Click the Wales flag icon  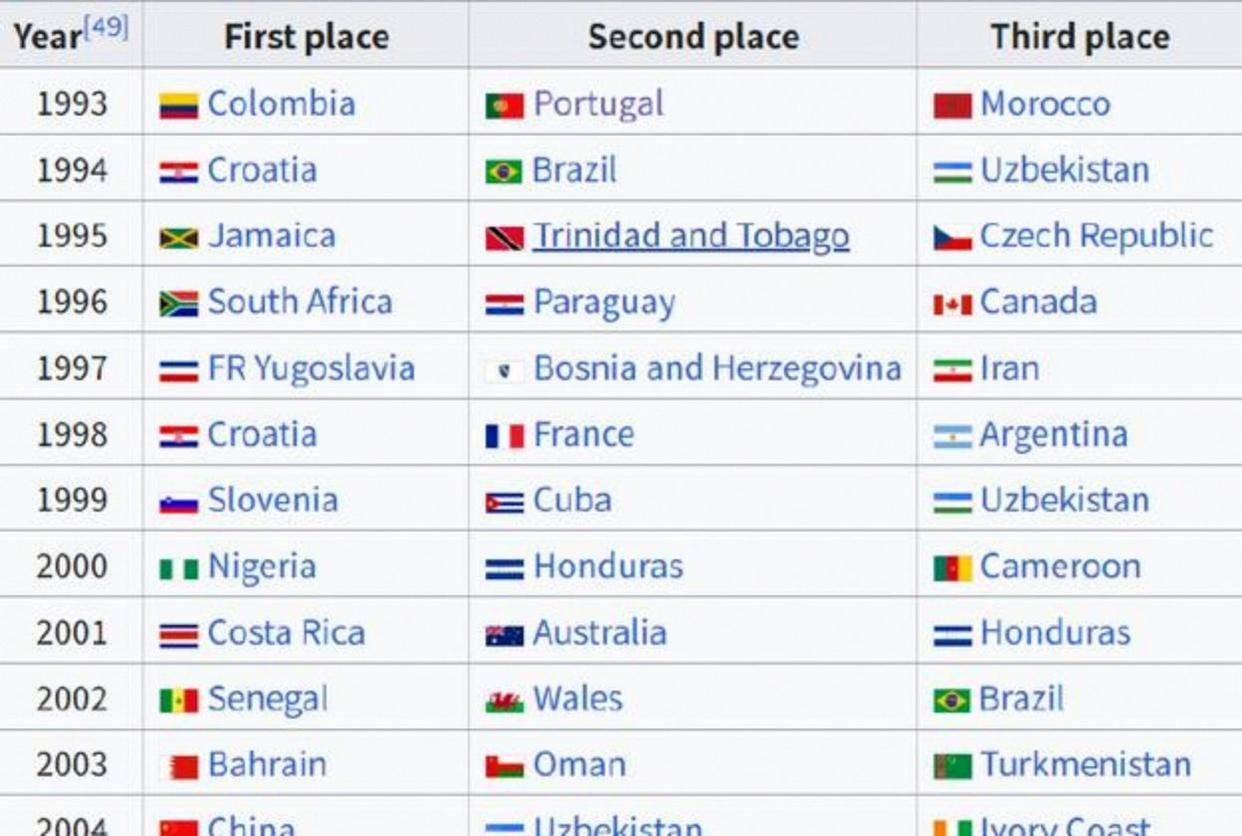point(504,701)
